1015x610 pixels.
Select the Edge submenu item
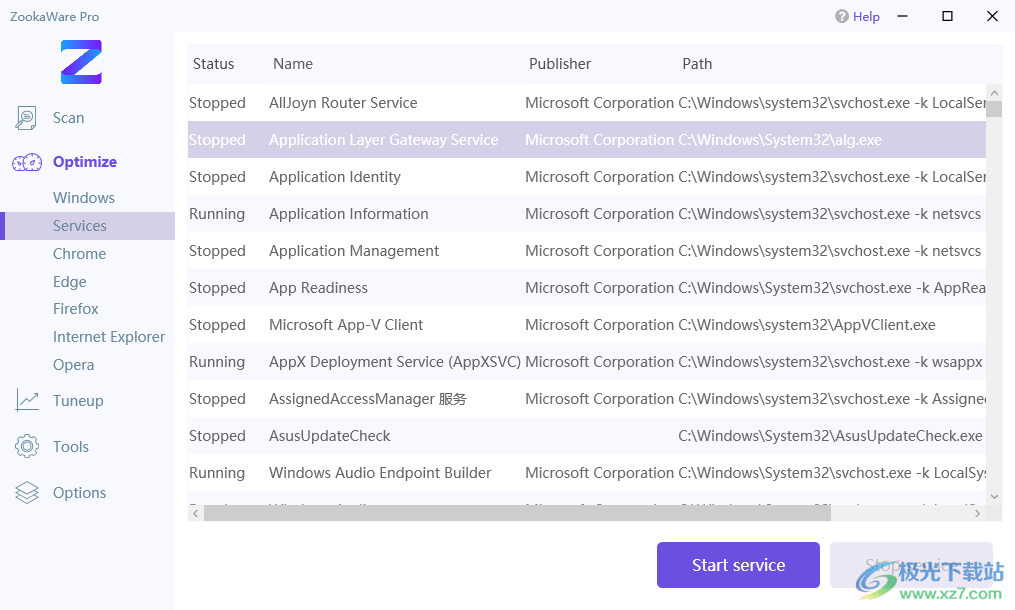(x=70, y=282)
